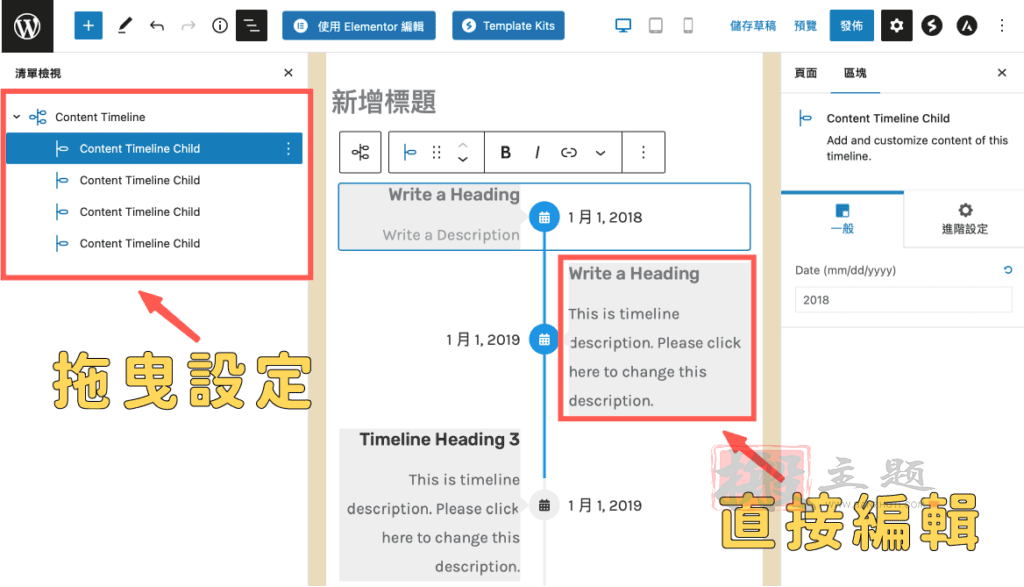
Task: Undo the last change
Action: pyautogui.click(x=157, y=26)
